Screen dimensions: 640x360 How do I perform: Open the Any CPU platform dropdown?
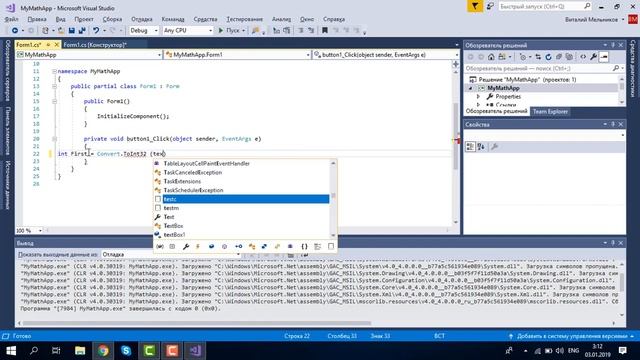click(187, 31)
